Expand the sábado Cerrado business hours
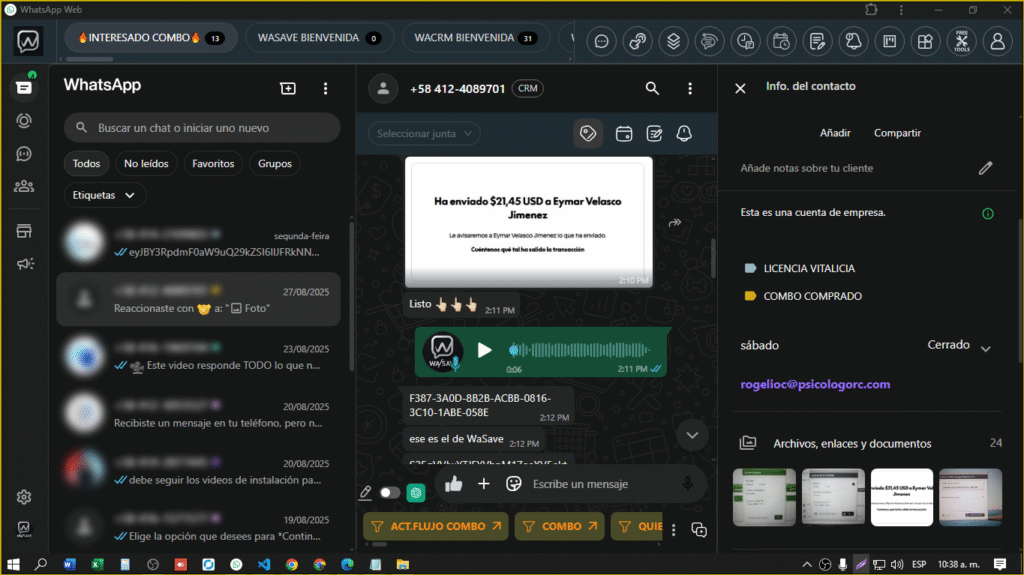The image size is (1024, 575). [x=985, y=348]
